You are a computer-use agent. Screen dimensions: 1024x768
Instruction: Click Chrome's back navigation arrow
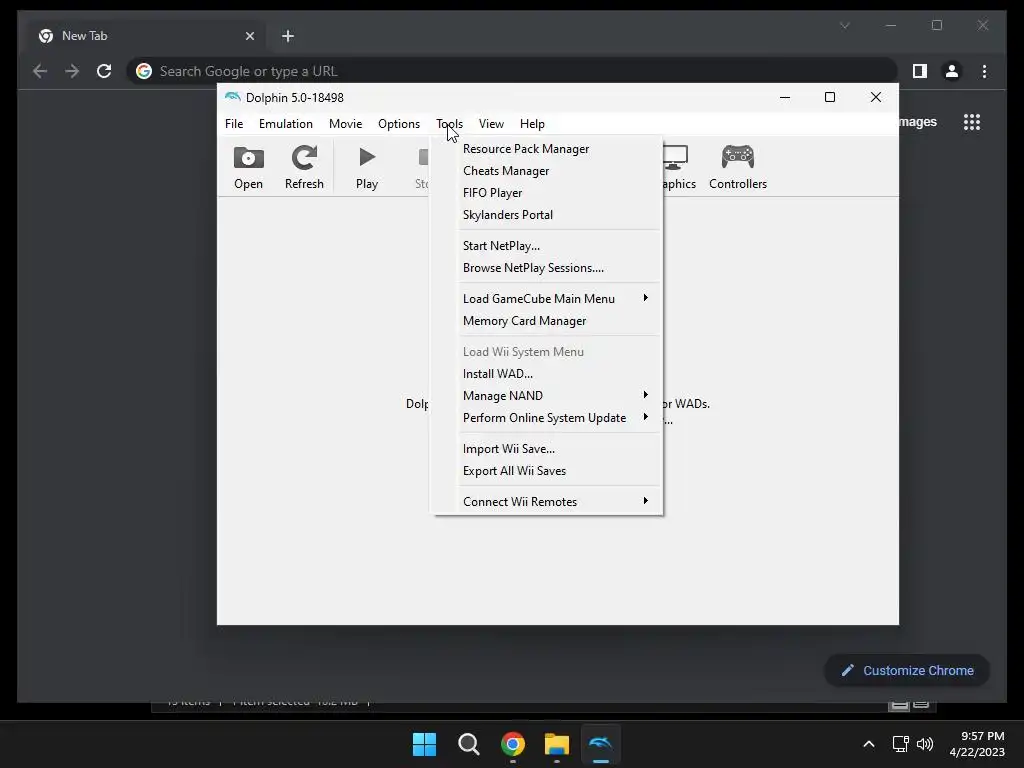point(40,71)
